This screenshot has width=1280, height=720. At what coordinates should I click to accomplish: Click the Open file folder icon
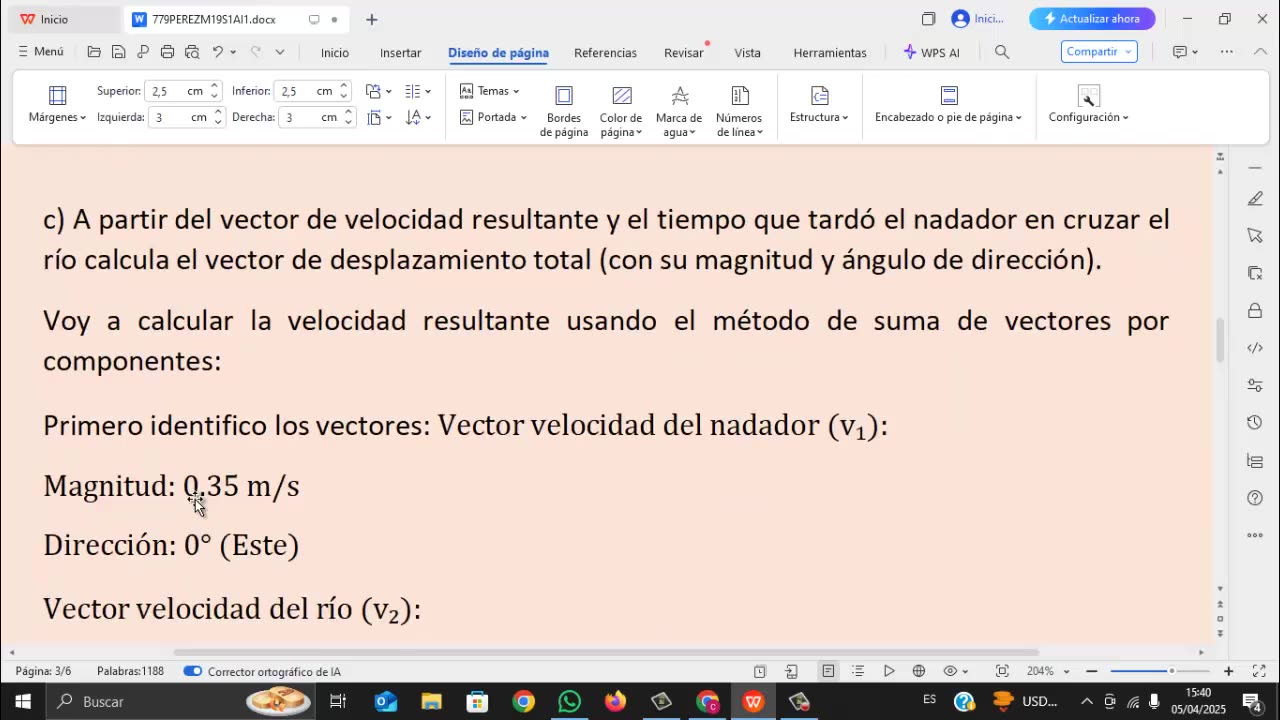point(94,52)
